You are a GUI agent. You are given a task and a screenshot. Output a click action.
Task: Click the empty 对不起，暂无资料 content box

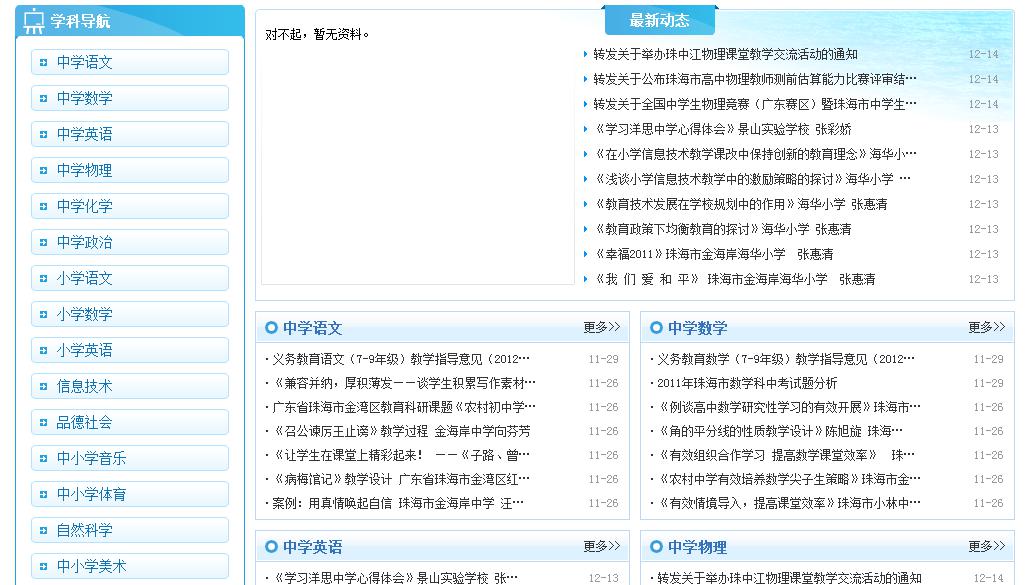point(417,160)
